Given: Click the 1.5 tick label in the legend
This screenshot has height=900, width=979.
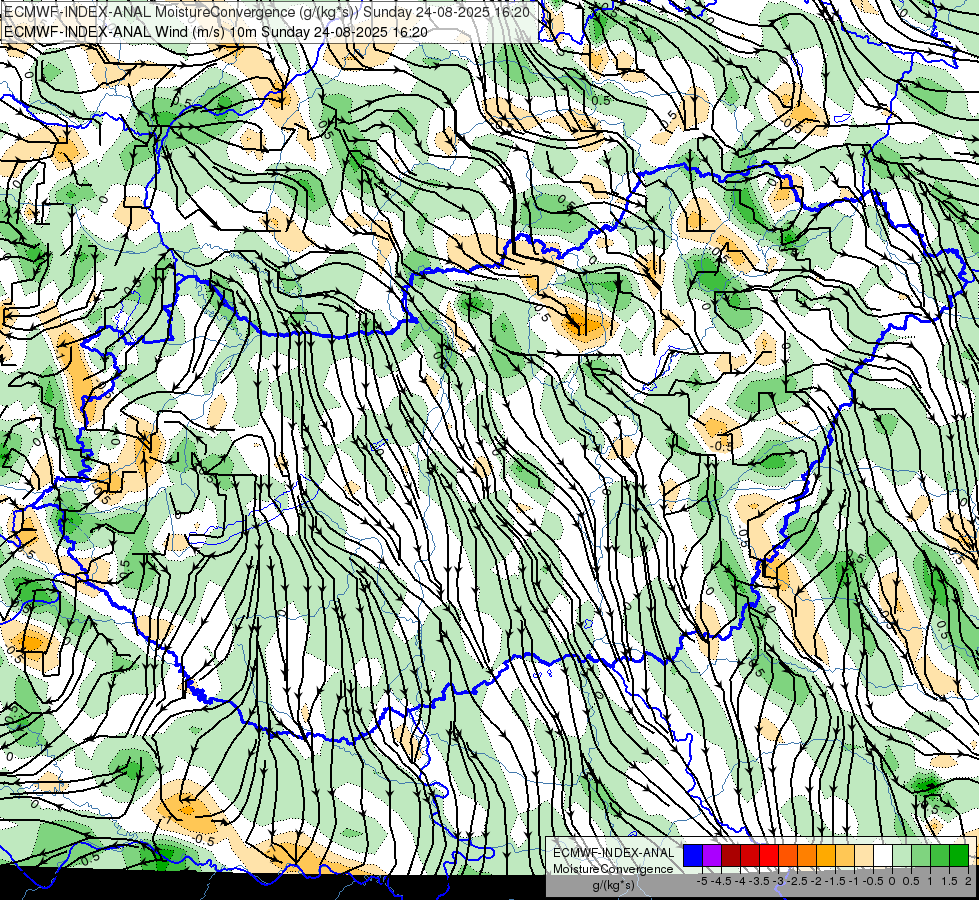Looking at the screenshot, I should point(949,881).
